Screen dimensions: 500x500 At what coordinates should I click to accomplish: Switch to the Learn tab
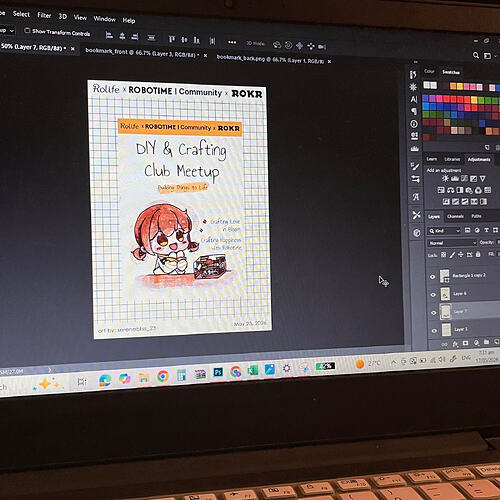[432, 159]
